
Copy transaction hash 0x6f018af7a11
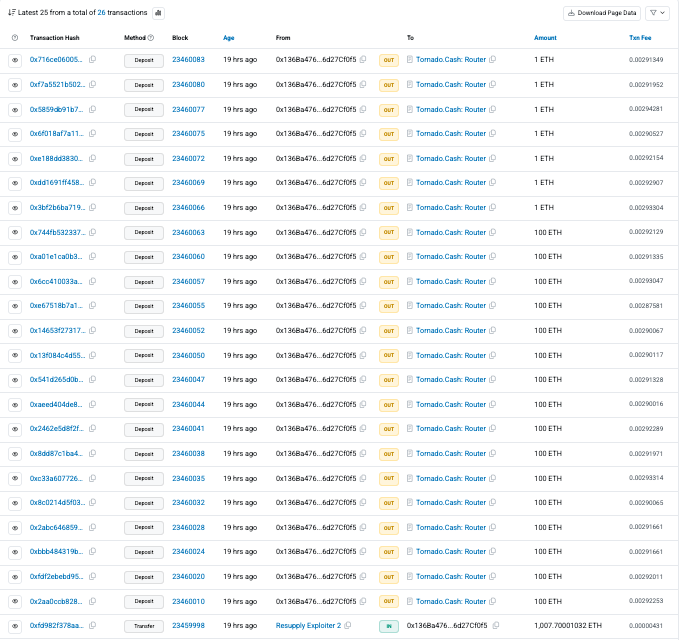(92, 133)
